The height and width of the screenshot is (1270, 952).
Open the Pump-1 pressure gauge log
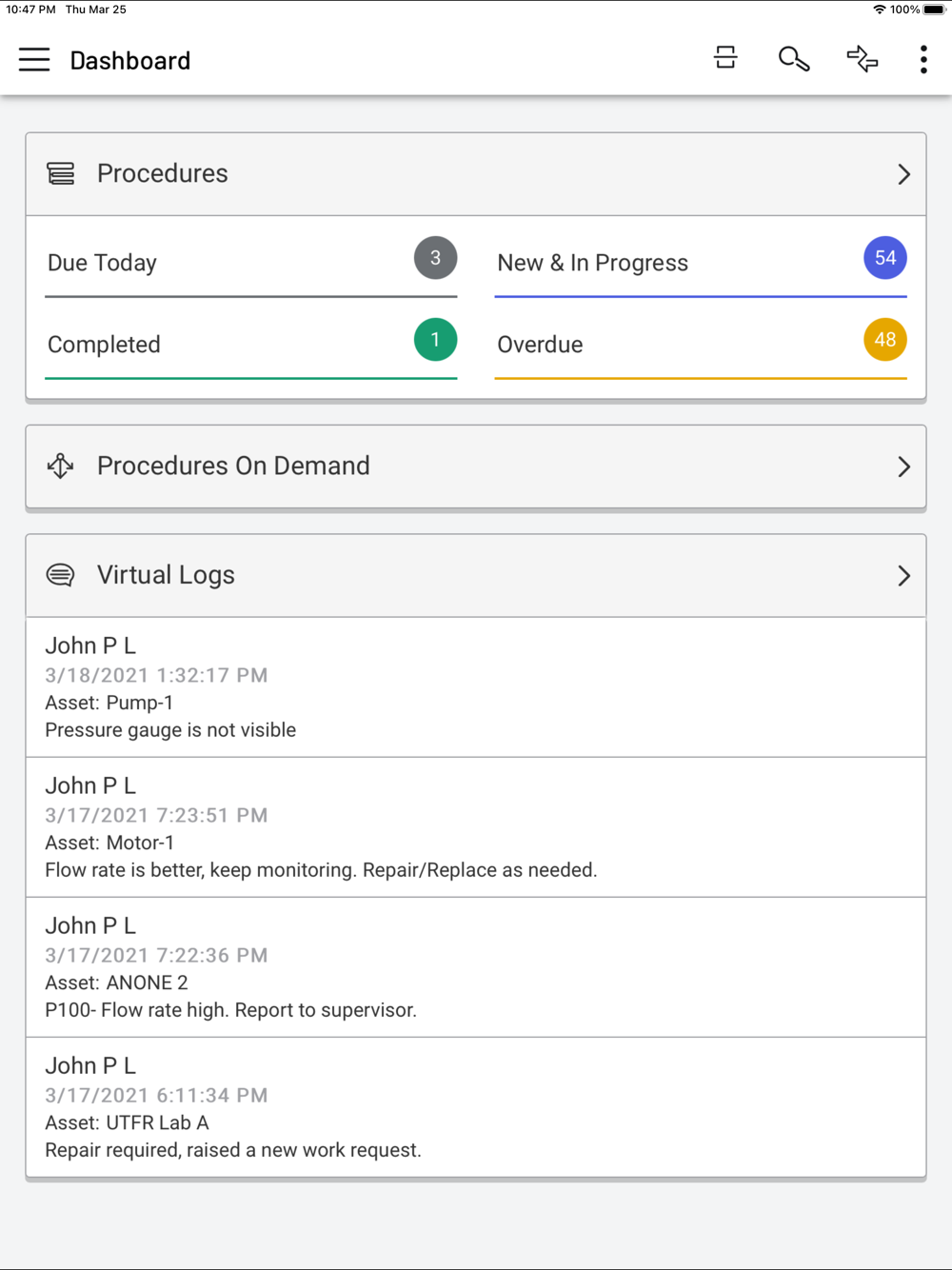click(475, 687)
